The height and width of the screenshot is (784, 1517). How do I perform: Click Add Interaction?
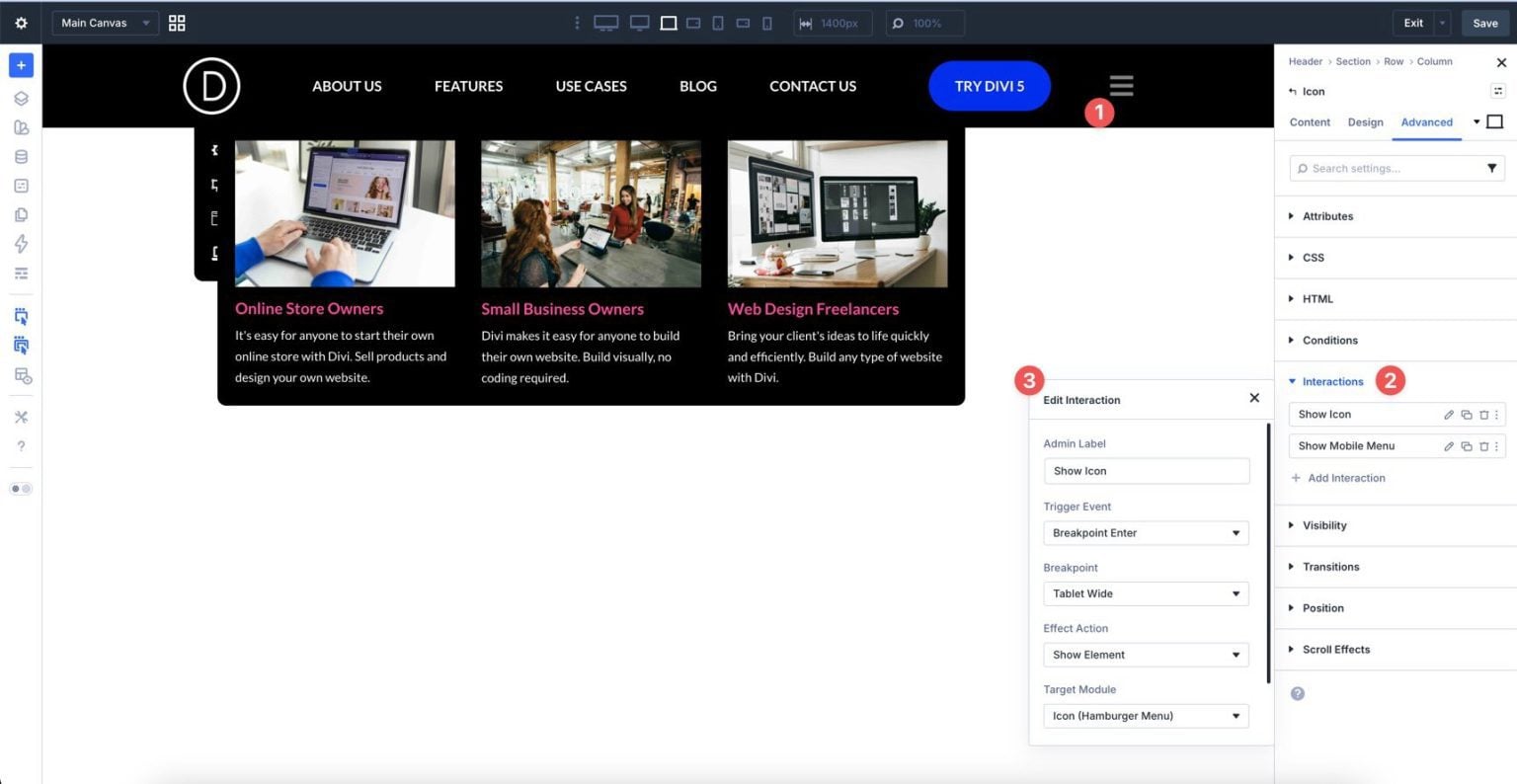click(x=1338, y=478)
